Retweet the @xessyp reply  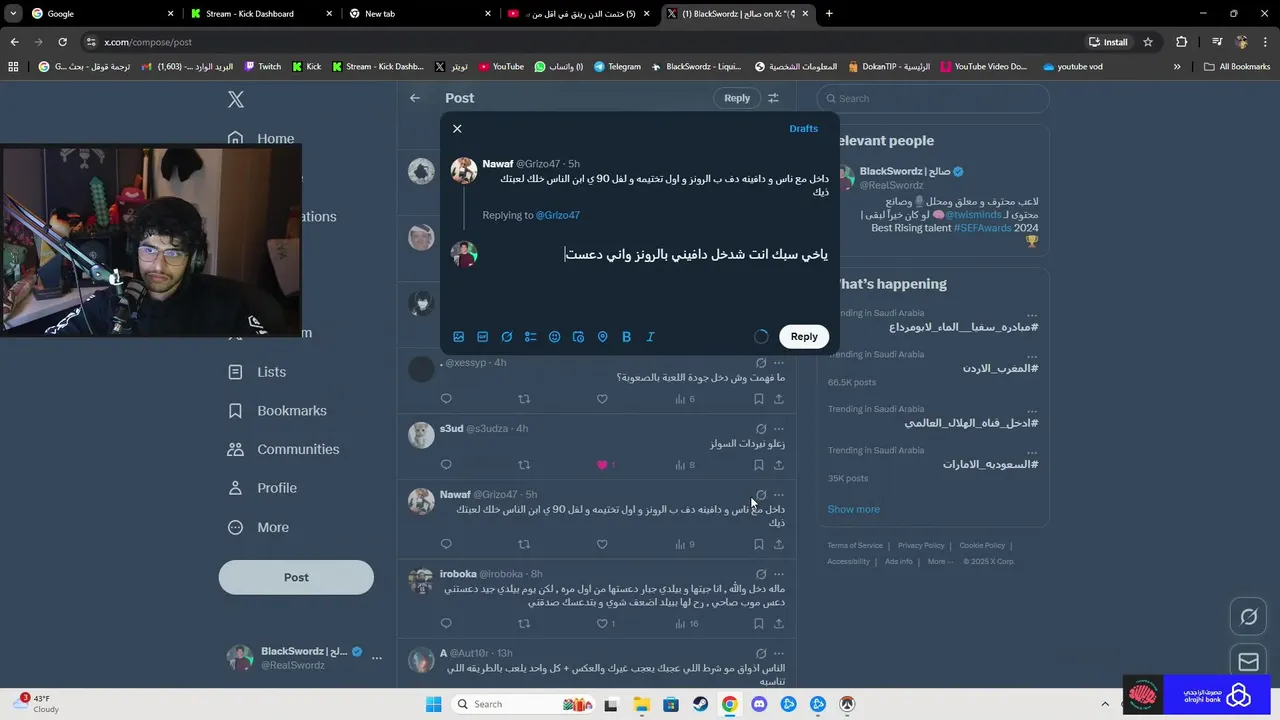tap(524, 399)
